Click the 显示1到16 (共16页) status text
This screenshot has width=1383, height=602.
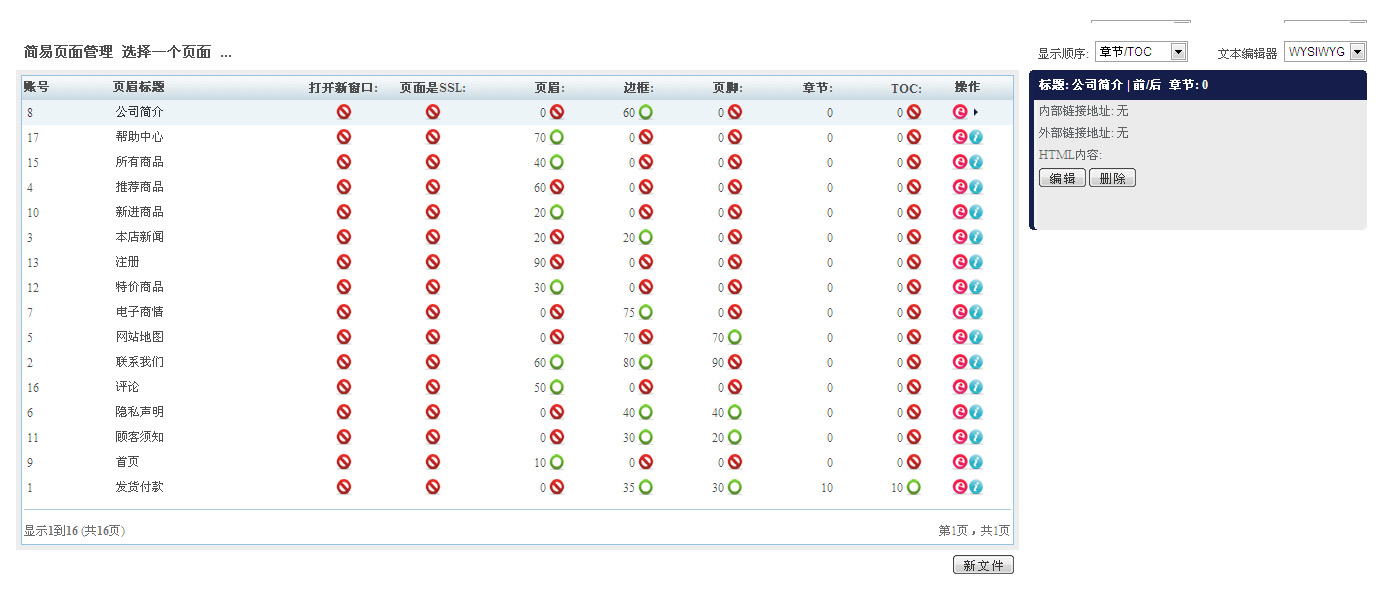point(75,531)
